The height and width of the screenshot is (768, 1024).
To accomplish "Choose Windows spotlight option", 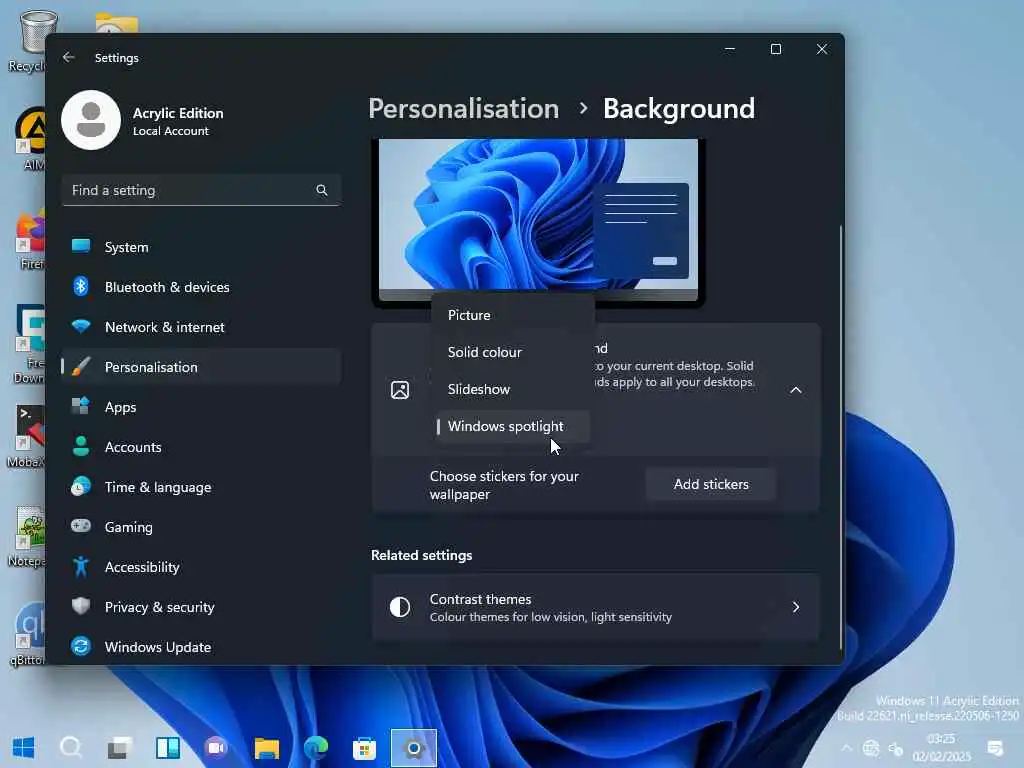I will click(513, 426).
